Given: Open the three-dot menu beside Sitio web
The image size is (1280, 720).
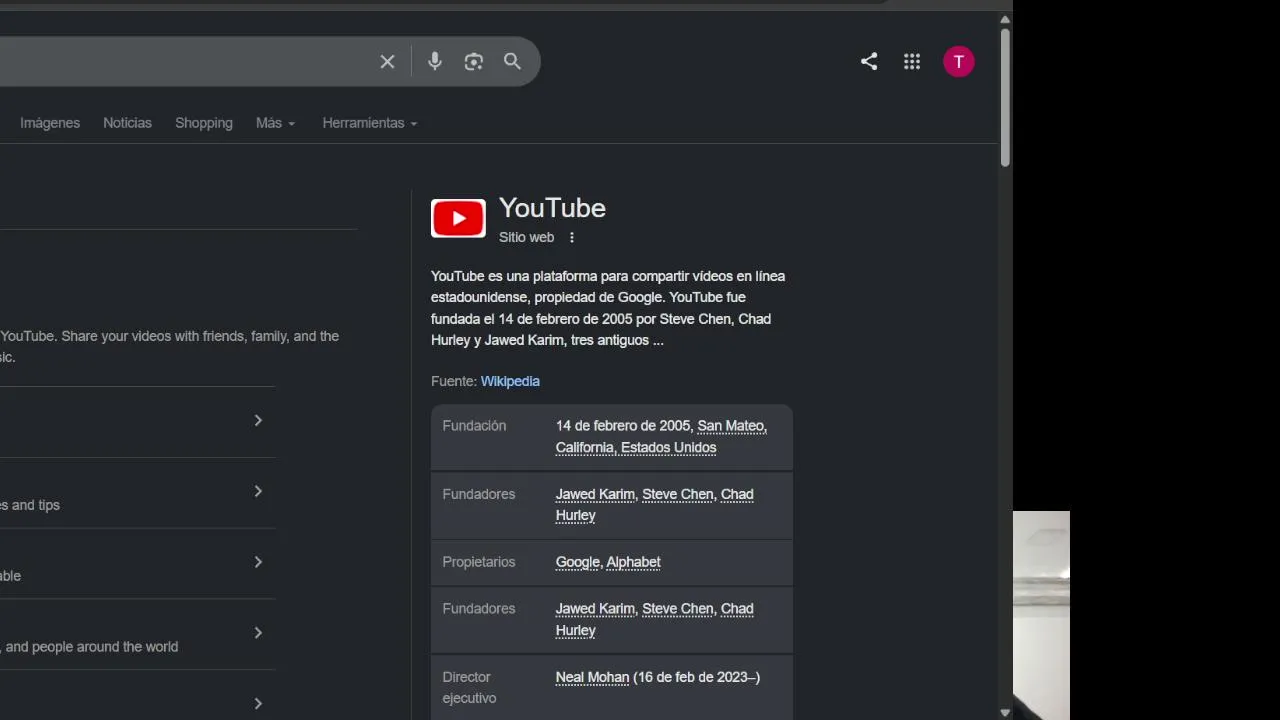Looking at the screenshot, I should click(x=572, y=238).
